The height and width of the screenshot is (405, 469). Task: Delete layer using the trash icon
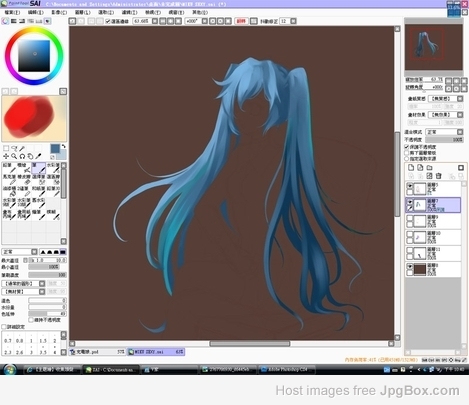point(439,176)
